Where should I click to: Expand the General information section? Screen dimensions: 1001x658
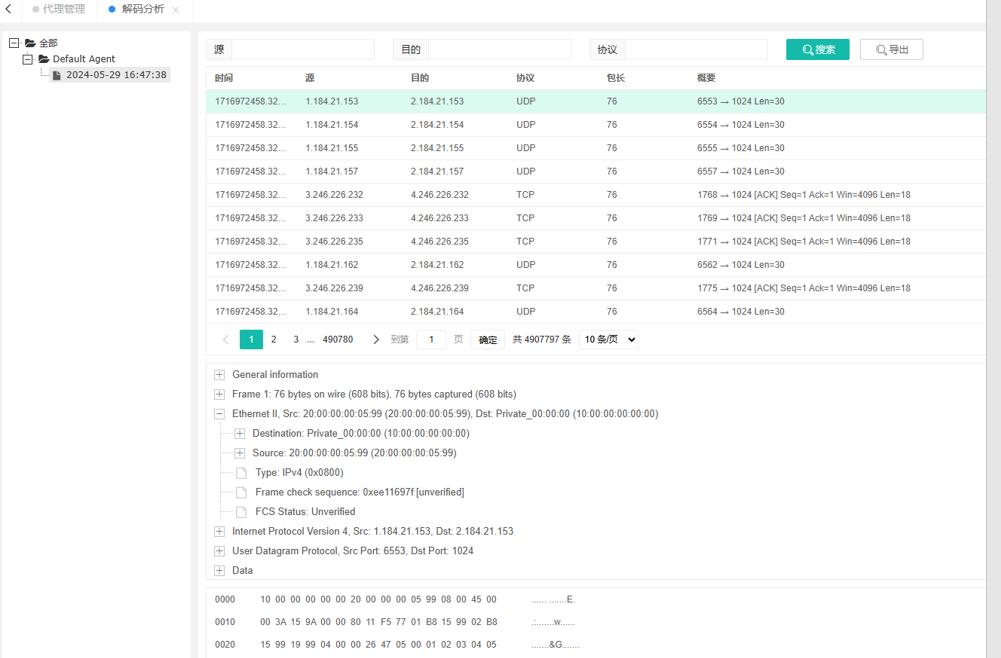220,375
